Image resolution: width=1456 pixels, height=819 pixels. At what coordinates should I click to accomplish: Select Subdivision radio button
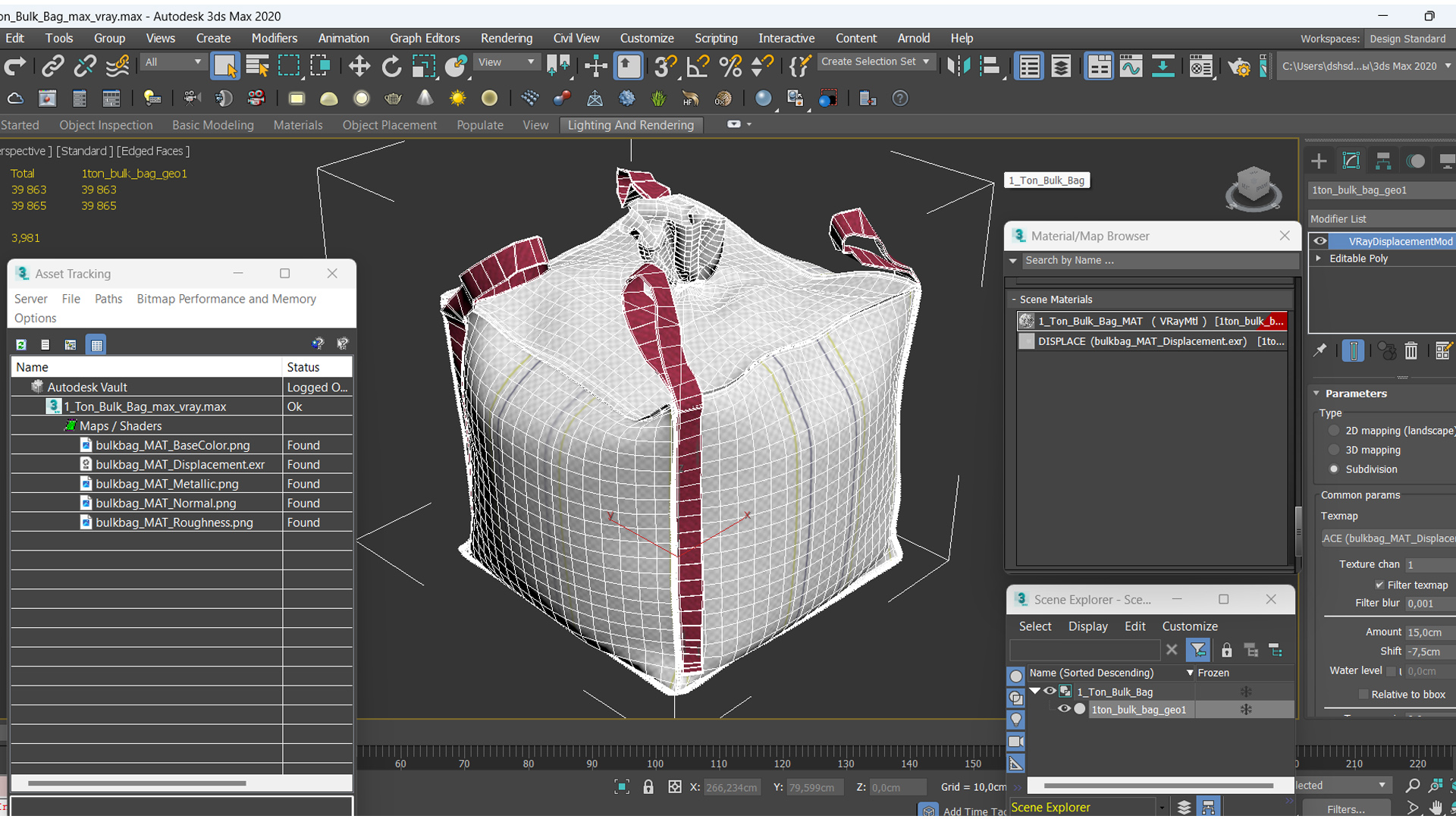pos(1334,469)
